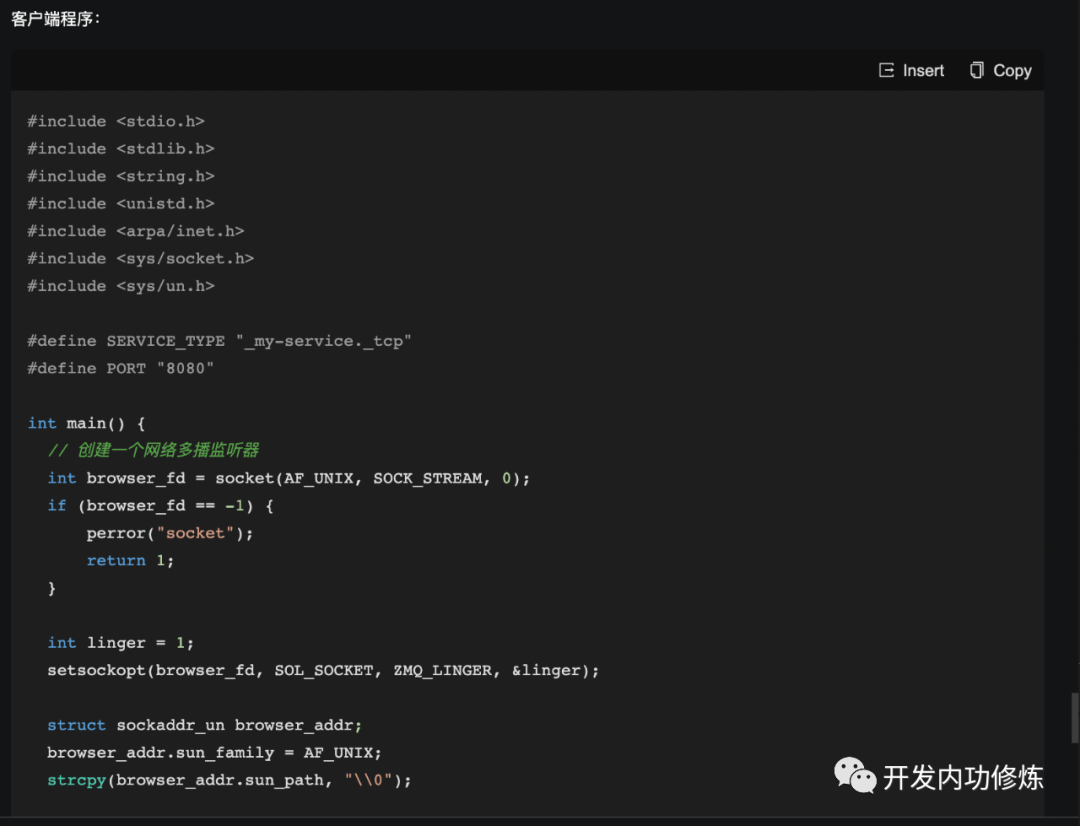Copy the code via Copy label
The width and height of the screenshot is (1080, 826).
click(1012, 70)
